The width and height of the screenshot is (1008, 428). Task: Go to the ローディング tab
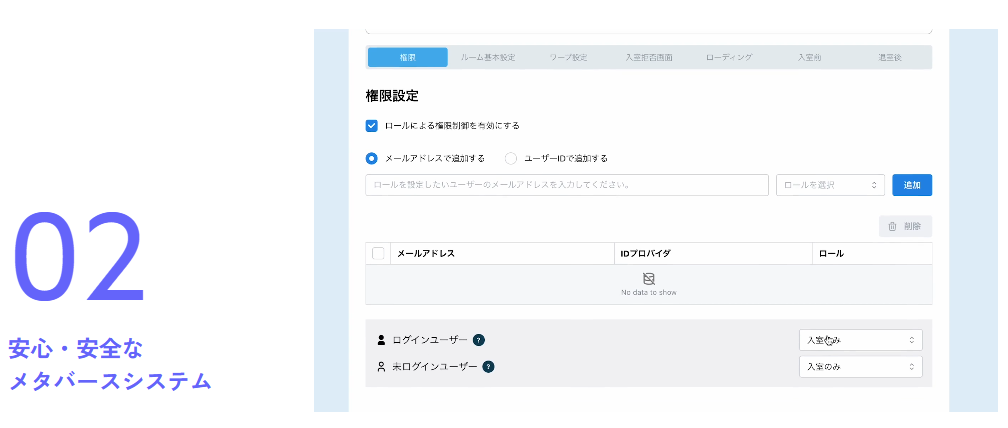click(729, 58)
